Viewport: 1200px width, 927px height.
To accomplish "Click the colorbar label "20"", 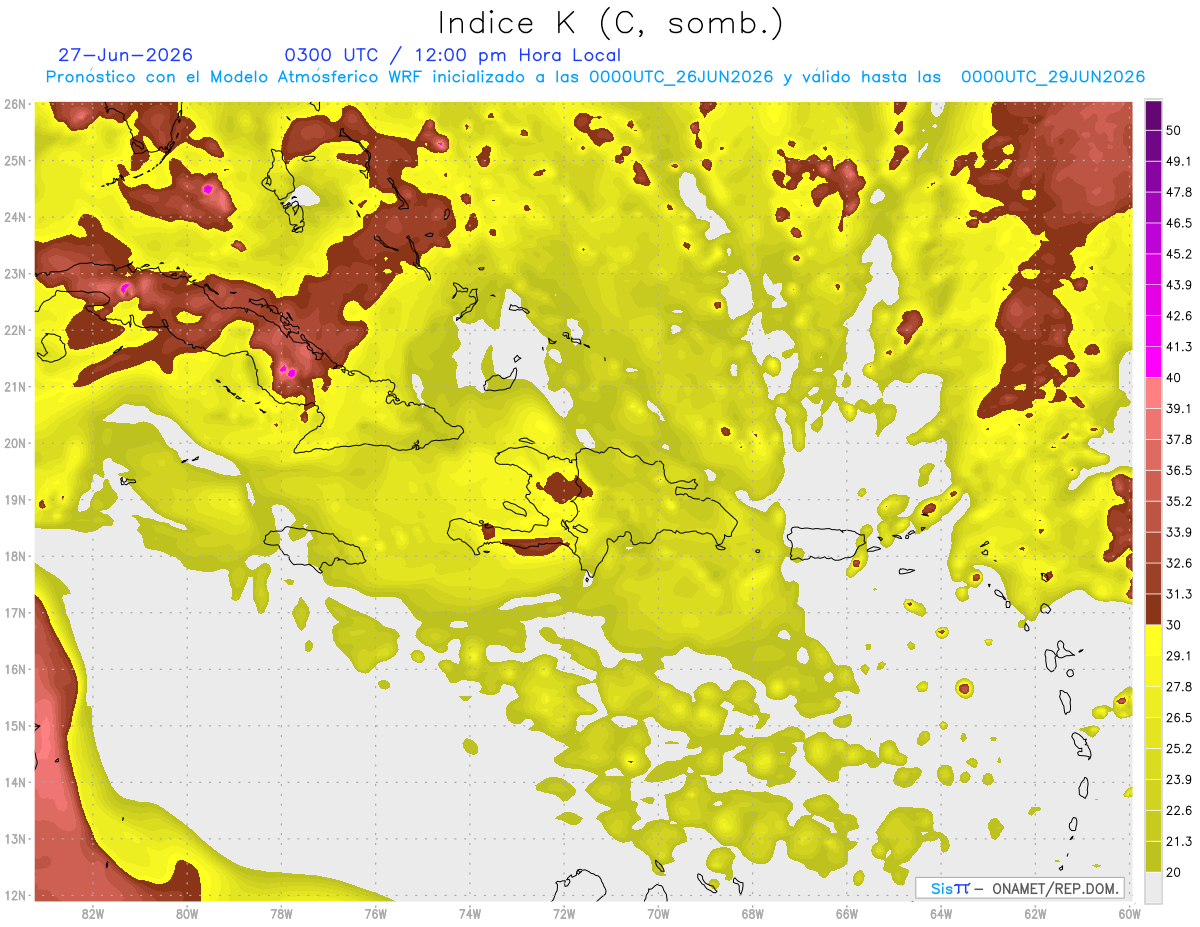I will coord(1173,872).
